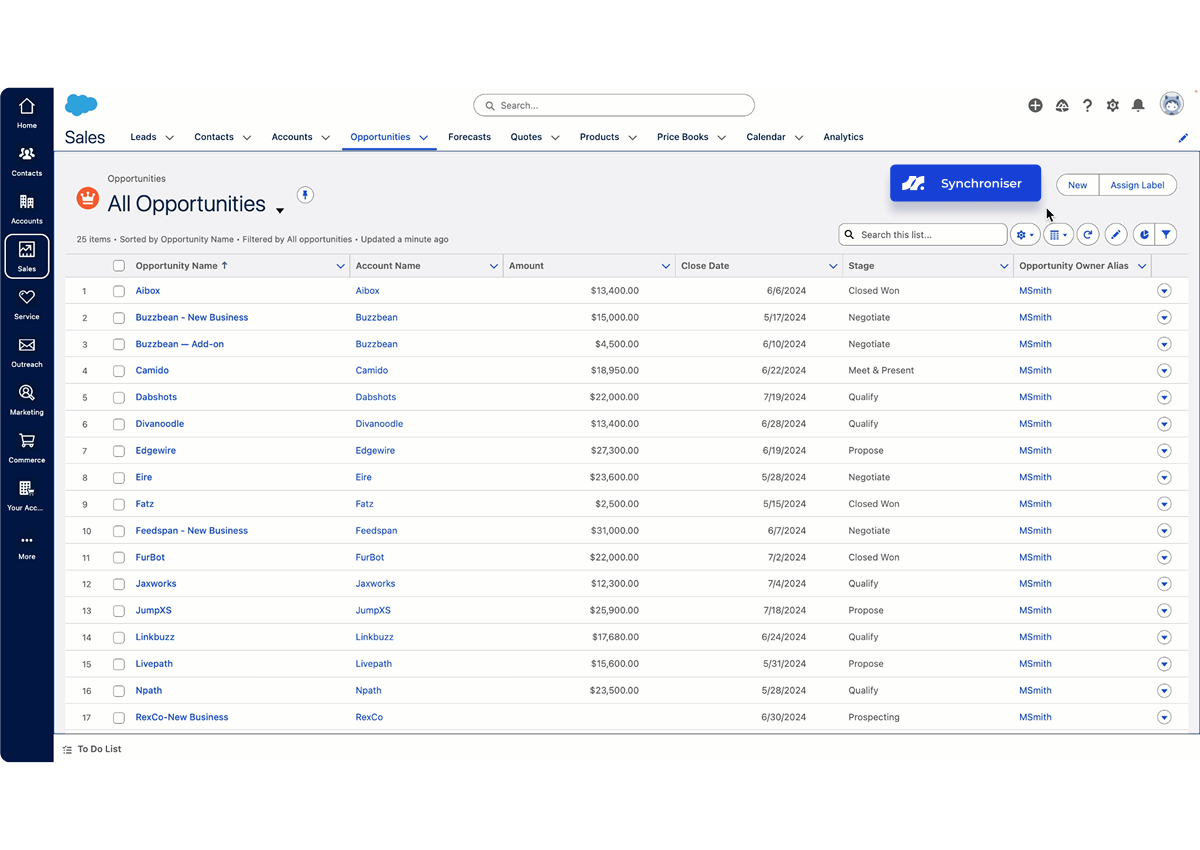Open Marketing in the left sidebar
The width and height of the screenshot is (1200, 850).
[x=27, y=400]
